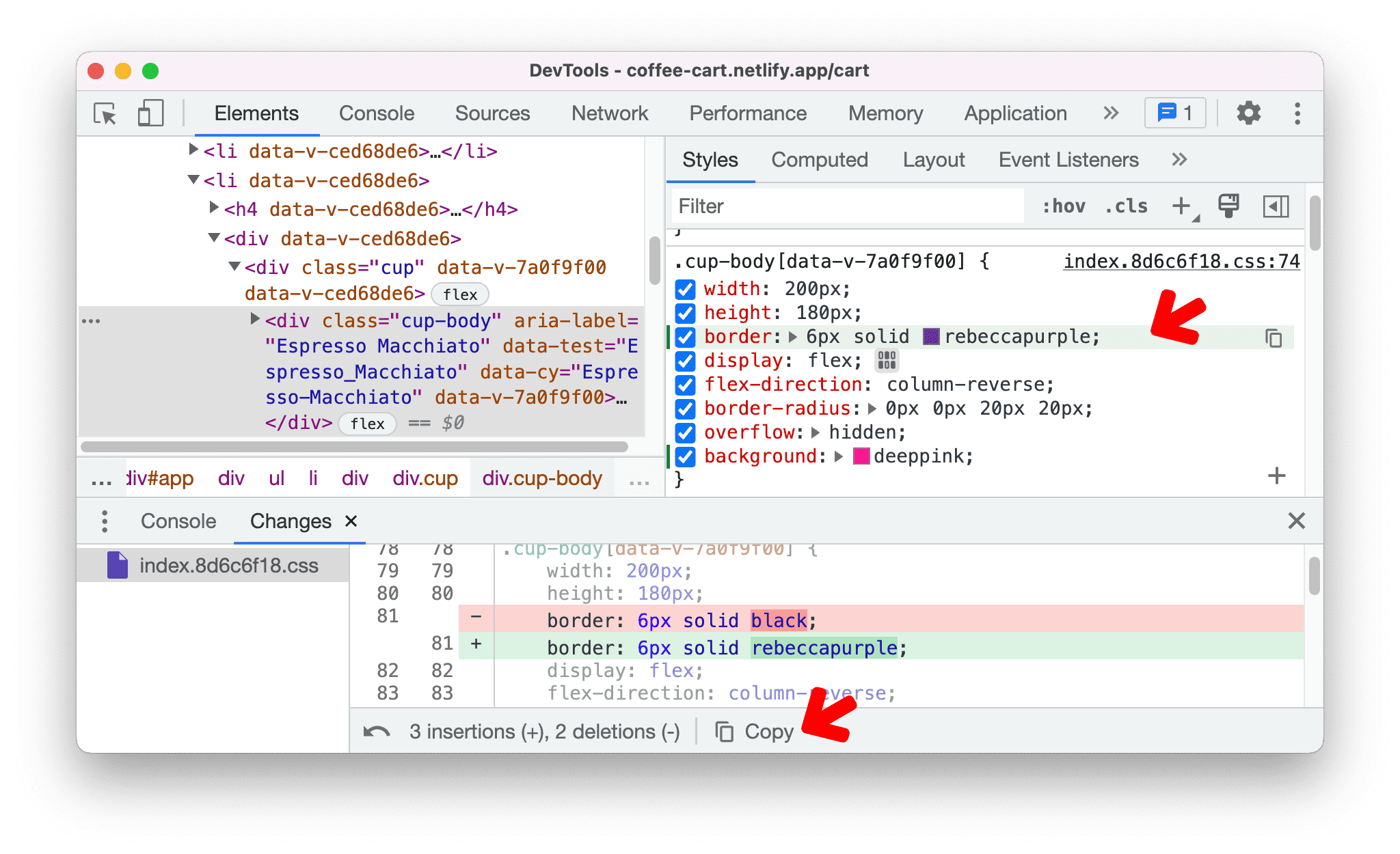Click the element picker icon
Screen dimensions: 1400x854
[x=105, y=112]
